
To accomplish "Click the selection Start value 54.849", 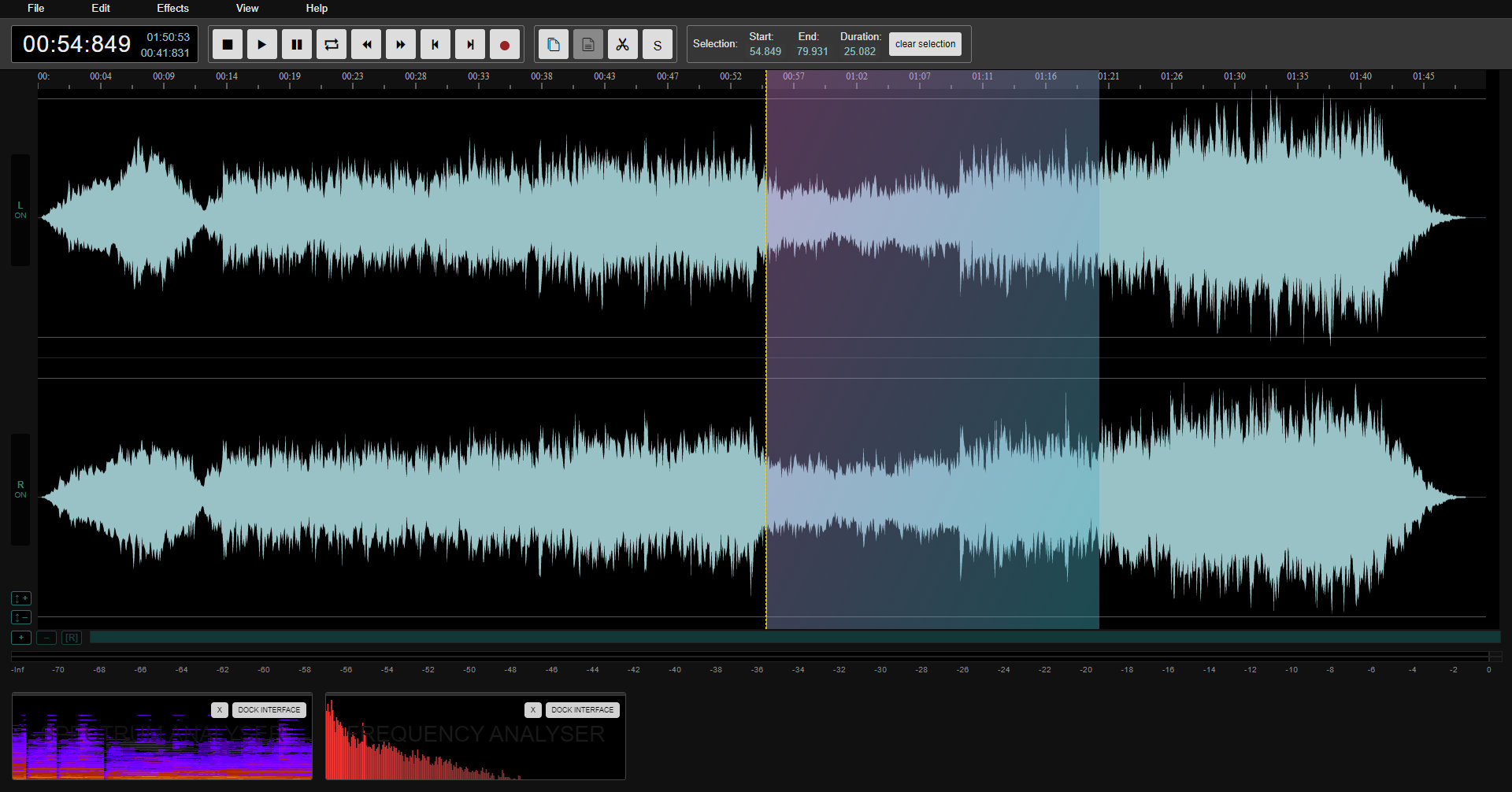I will pos(765,51).
